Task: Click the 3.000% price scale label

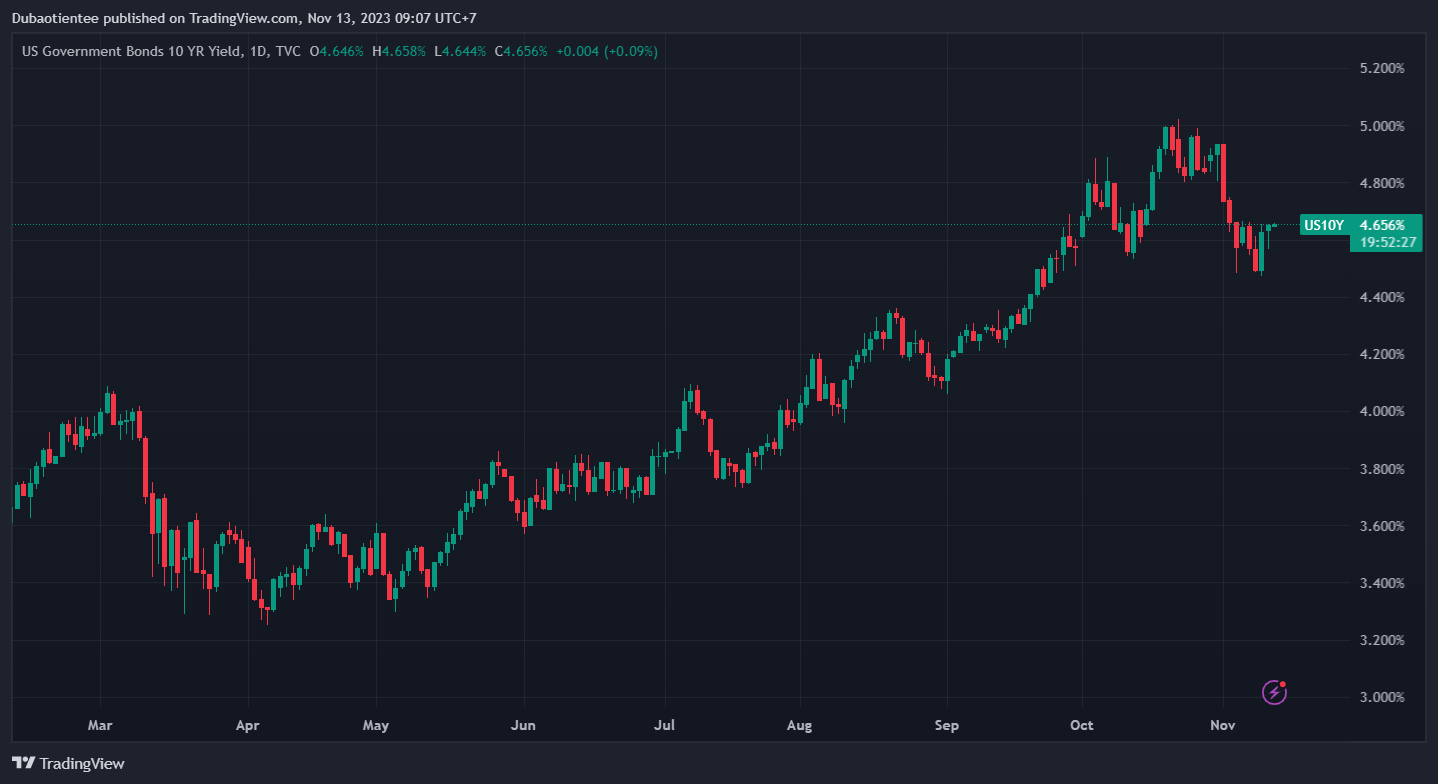Action: pyautogui.click(x=1382, y=697)
